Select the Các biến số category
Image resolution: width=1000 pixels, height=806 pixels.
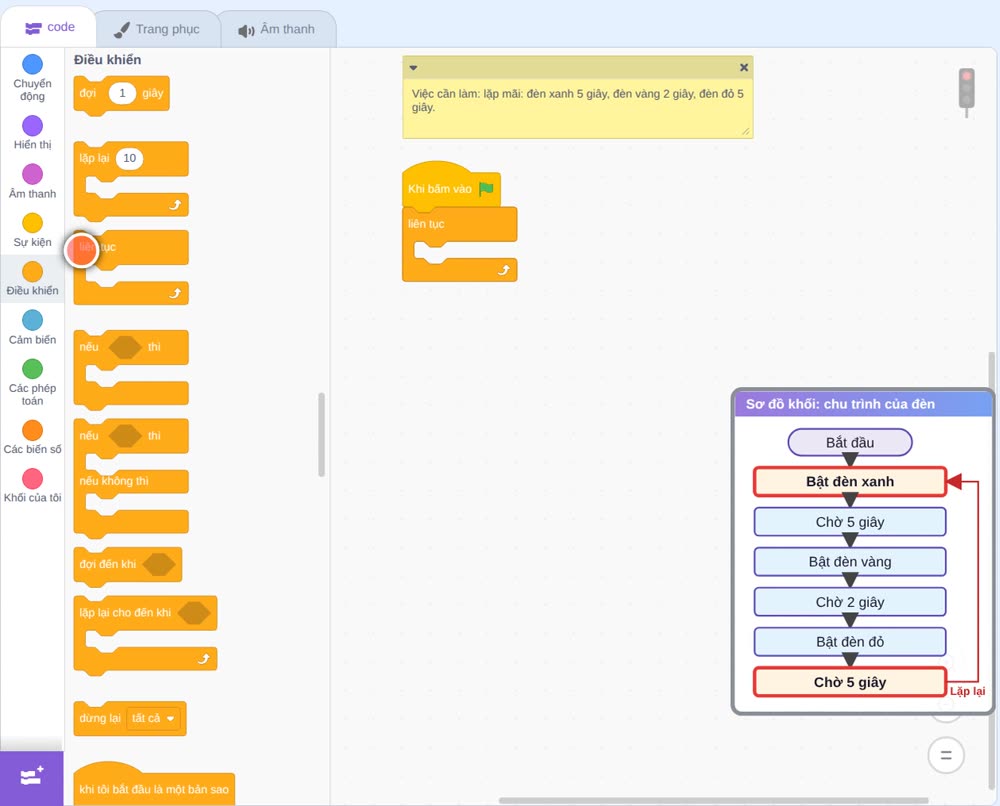(33, 437)
